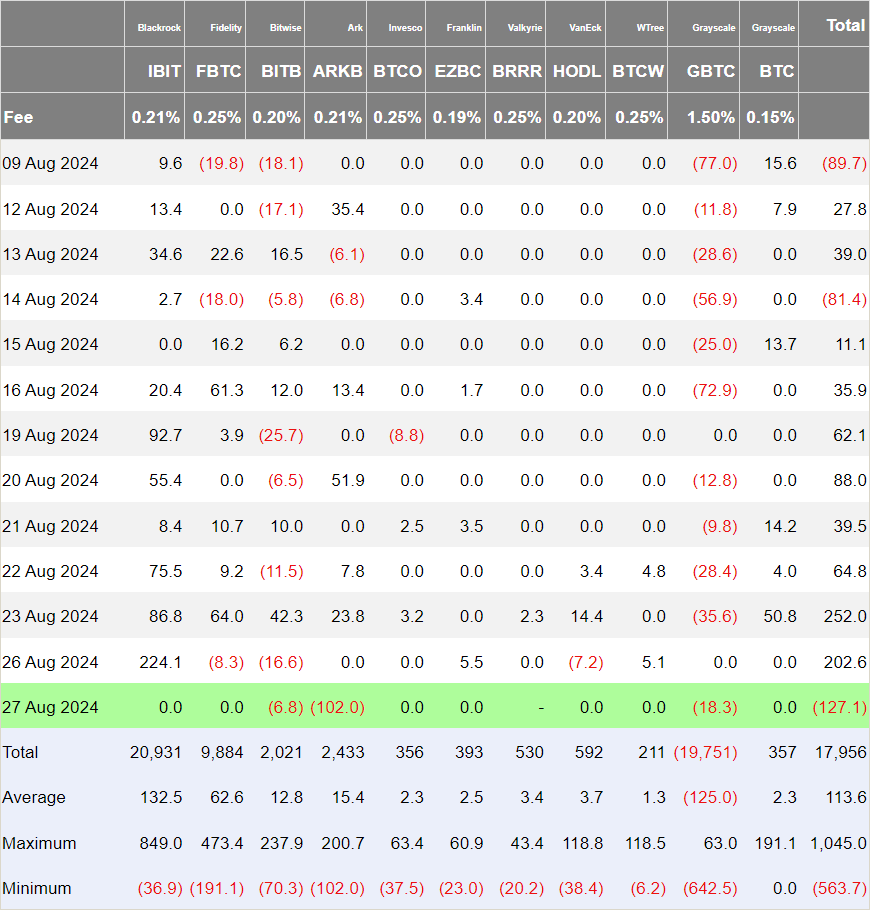Click the BTCW ticker header

point(638,71)
